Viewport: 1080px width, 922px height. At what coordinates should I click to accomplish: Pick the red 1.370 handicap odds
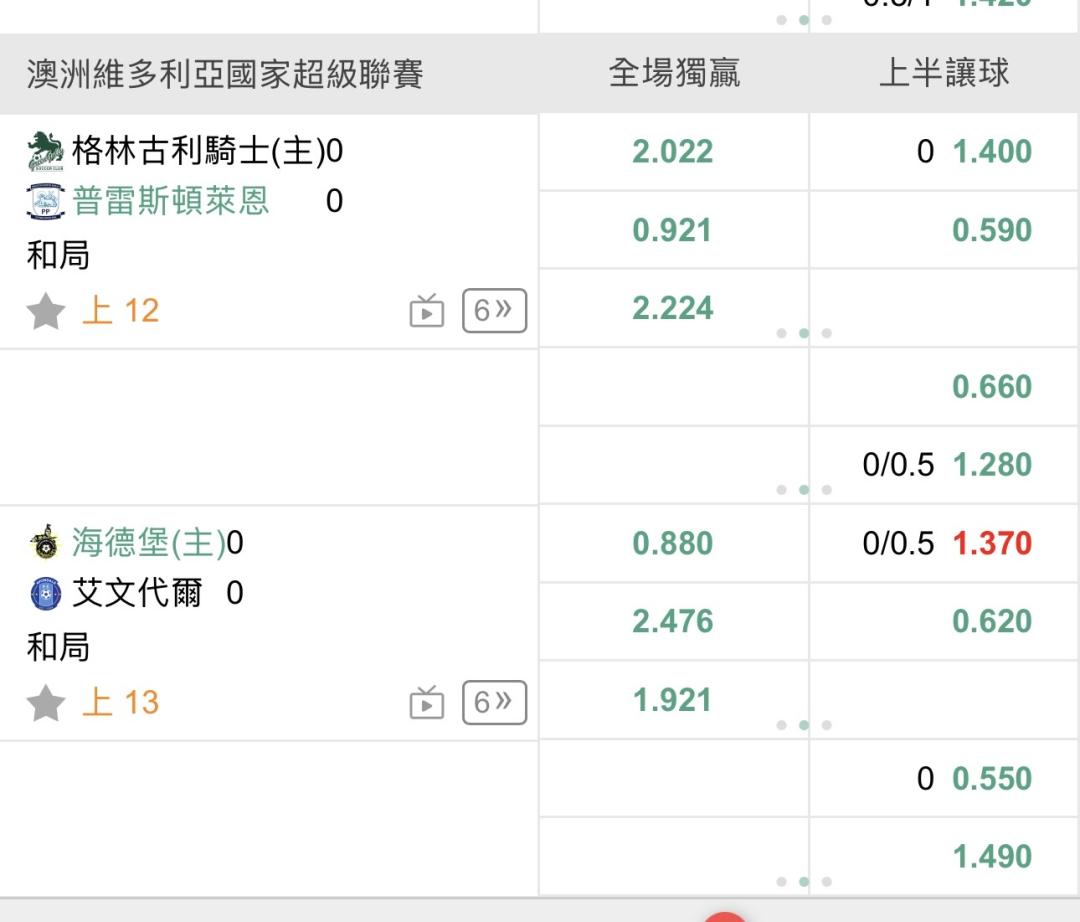pyautogui.click(x=992, y=544)
